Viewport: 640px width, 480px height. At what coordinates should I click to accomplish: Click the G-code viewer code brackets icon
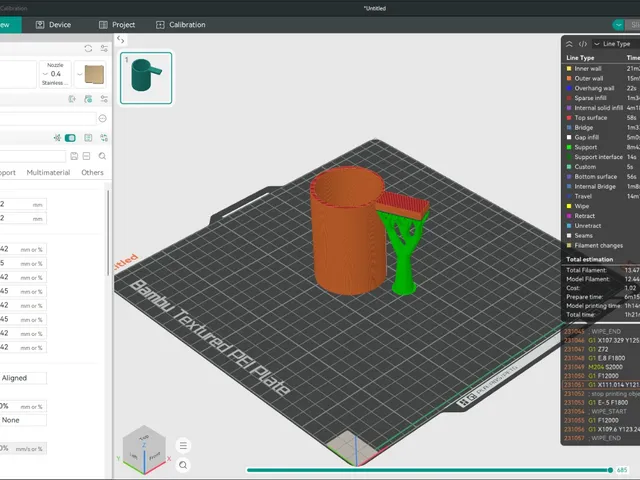[583, 44]
